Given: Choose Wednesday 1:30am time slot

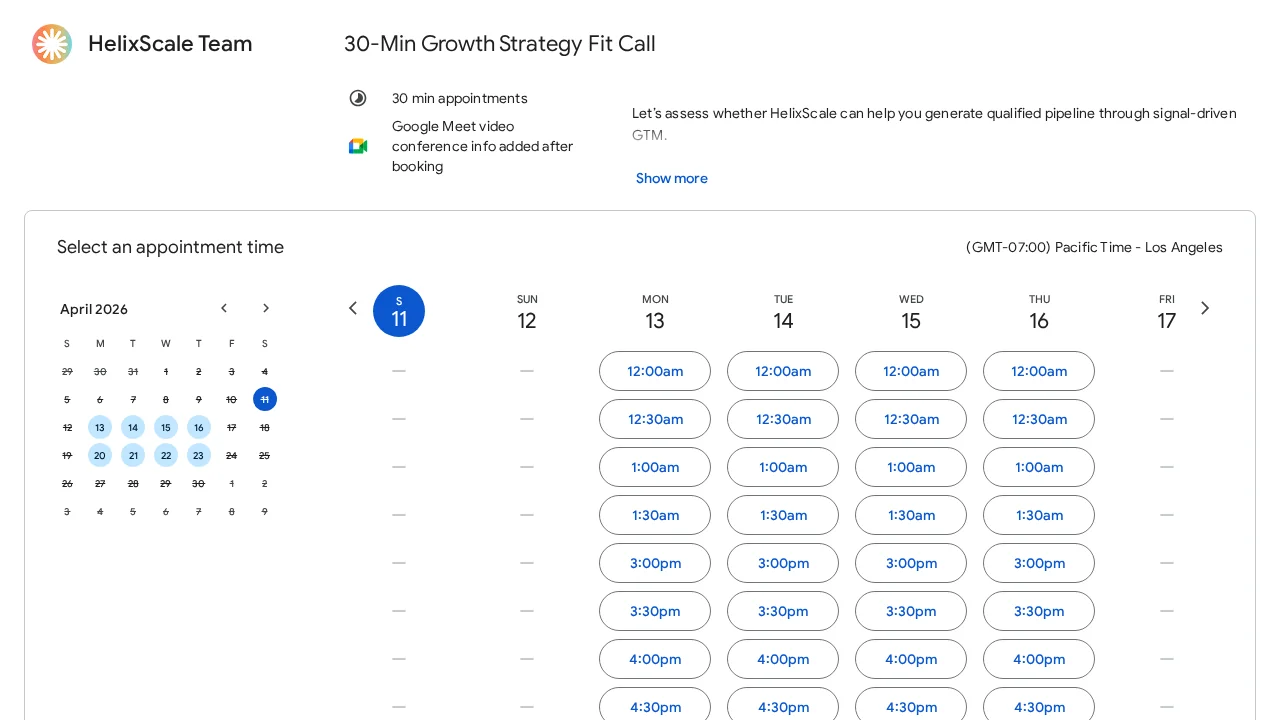Looking at the screenshot, I should 911,515.
